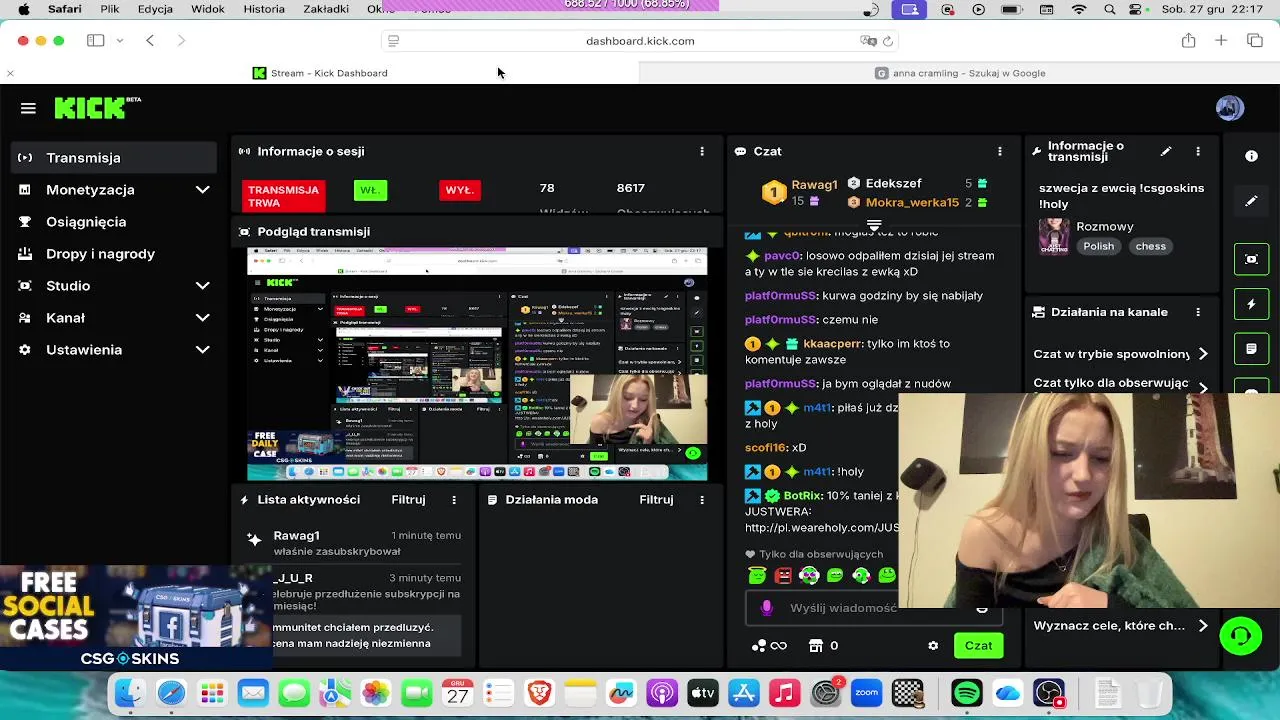
Task: Open options menu of Lista aktywności
Action: point(454,499)
